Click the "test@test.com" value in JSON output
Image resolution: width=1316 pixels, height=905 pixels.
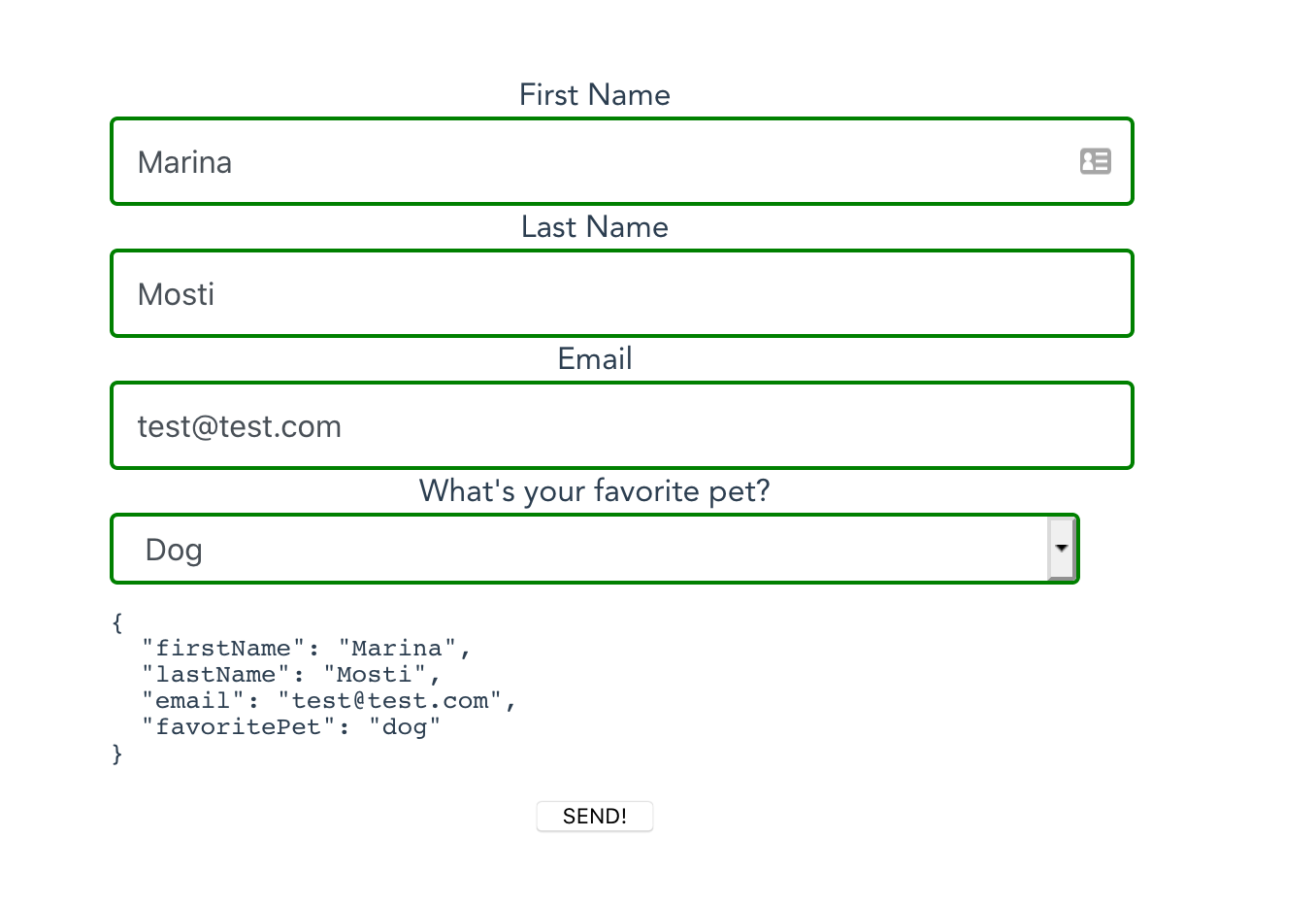pyautogui.click(x=389, y=700)
